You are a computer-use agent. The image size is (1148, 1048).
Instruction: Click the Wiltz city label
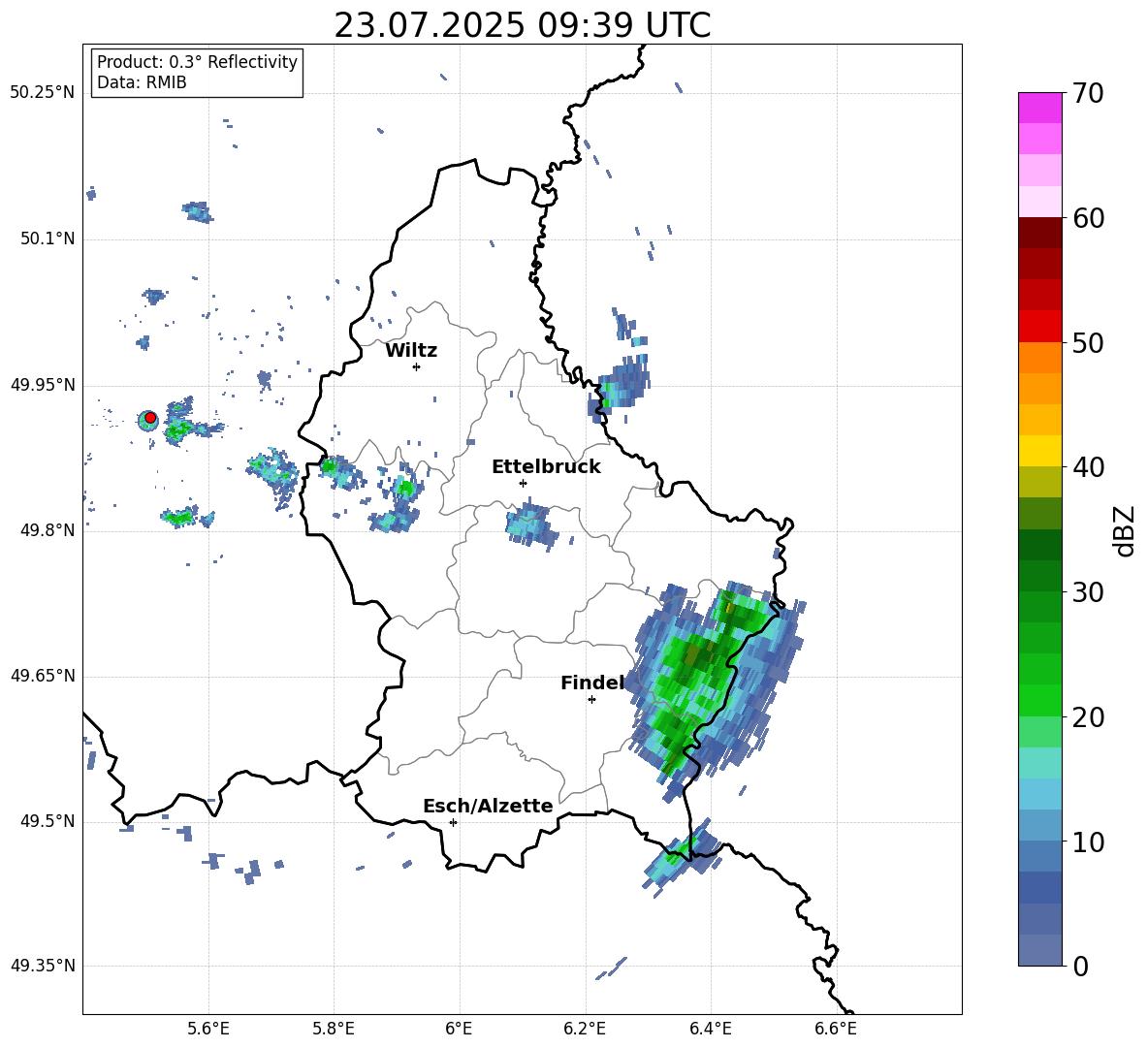(411, 351)
